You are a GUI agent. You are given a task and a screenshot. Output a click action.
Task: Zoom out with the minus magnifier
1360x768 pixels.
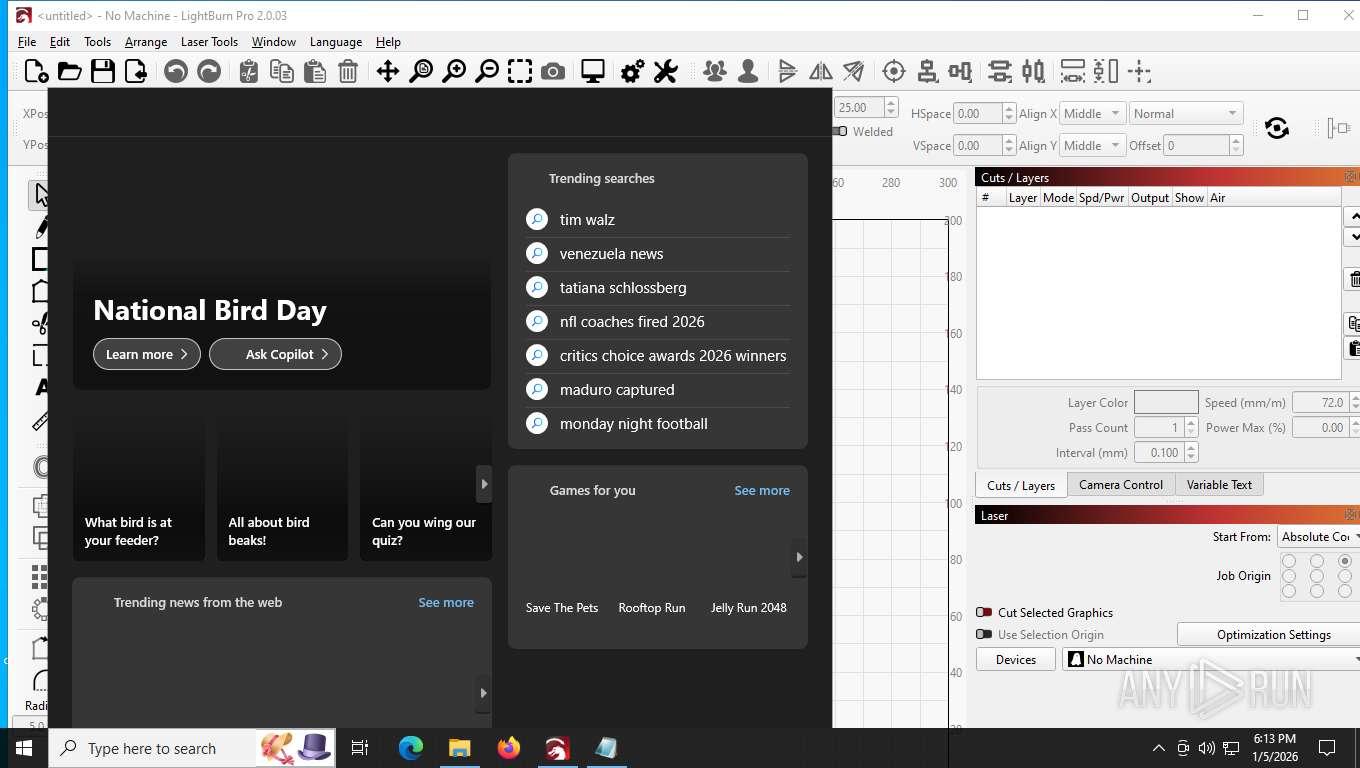487,71
